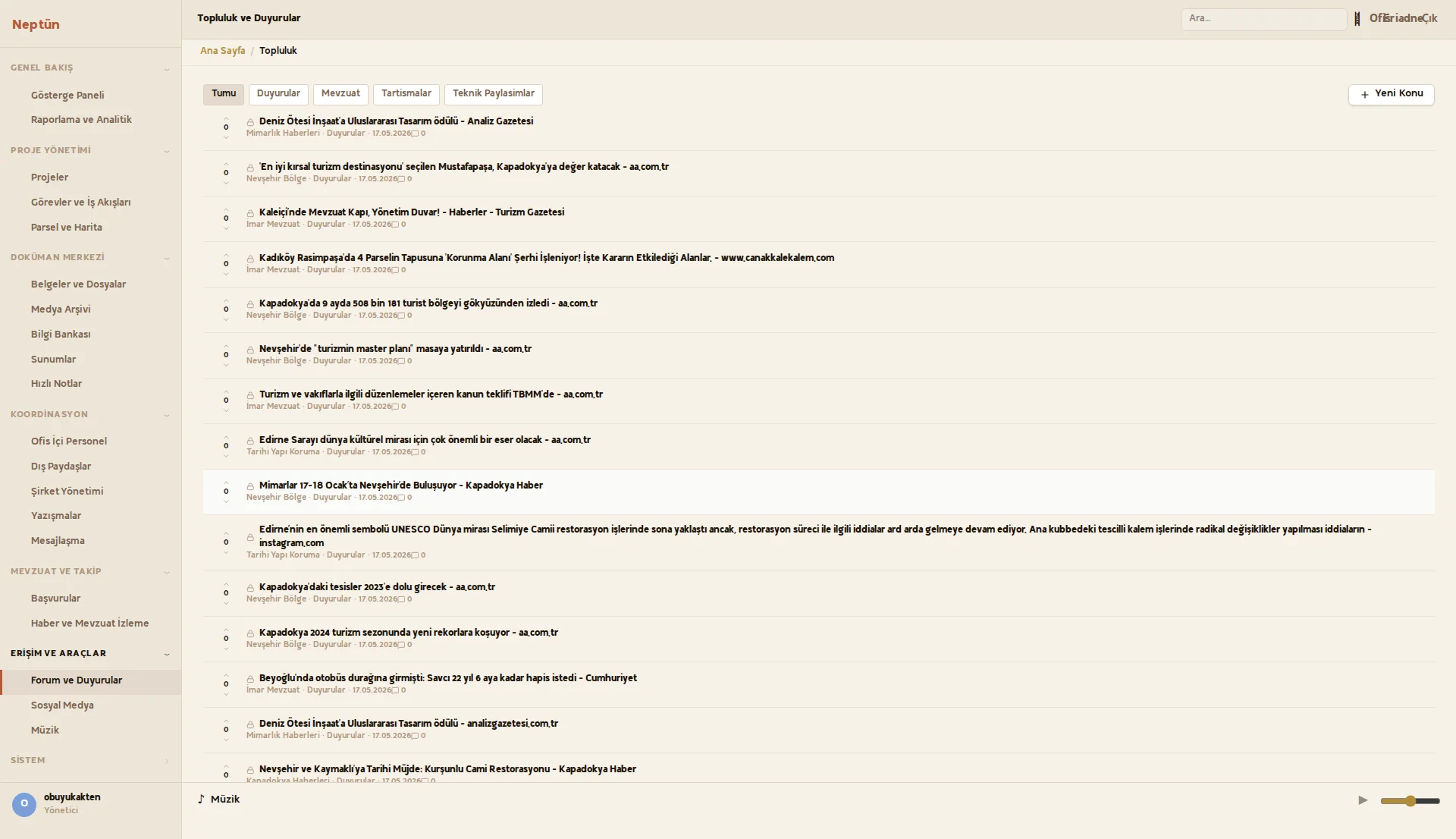Switch to the Mevzuat tab
The height and width of the screenshot is (839, 1456).
click(x=340, y=93)
